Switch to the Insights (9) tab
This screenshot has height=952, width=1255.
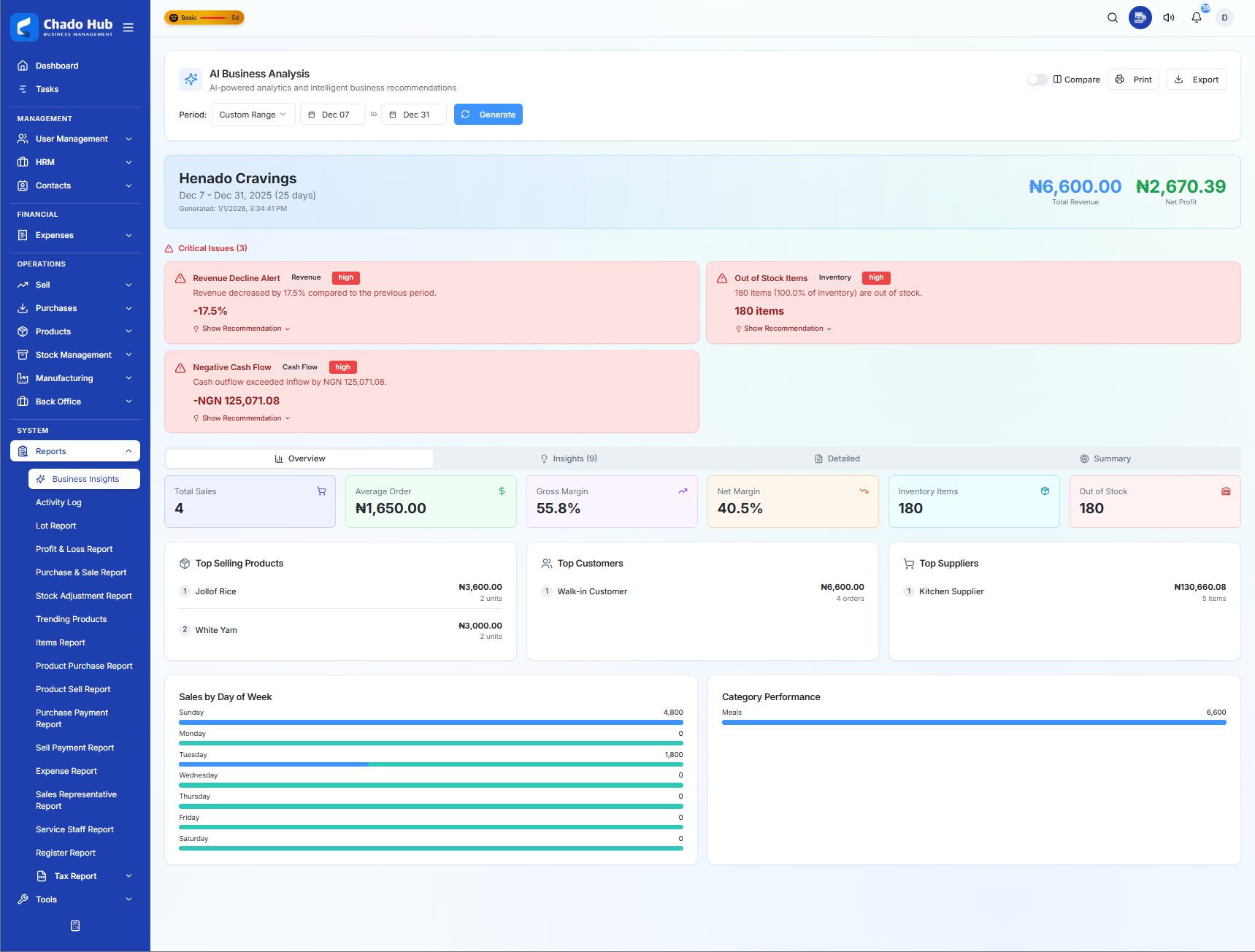point(569,458)
